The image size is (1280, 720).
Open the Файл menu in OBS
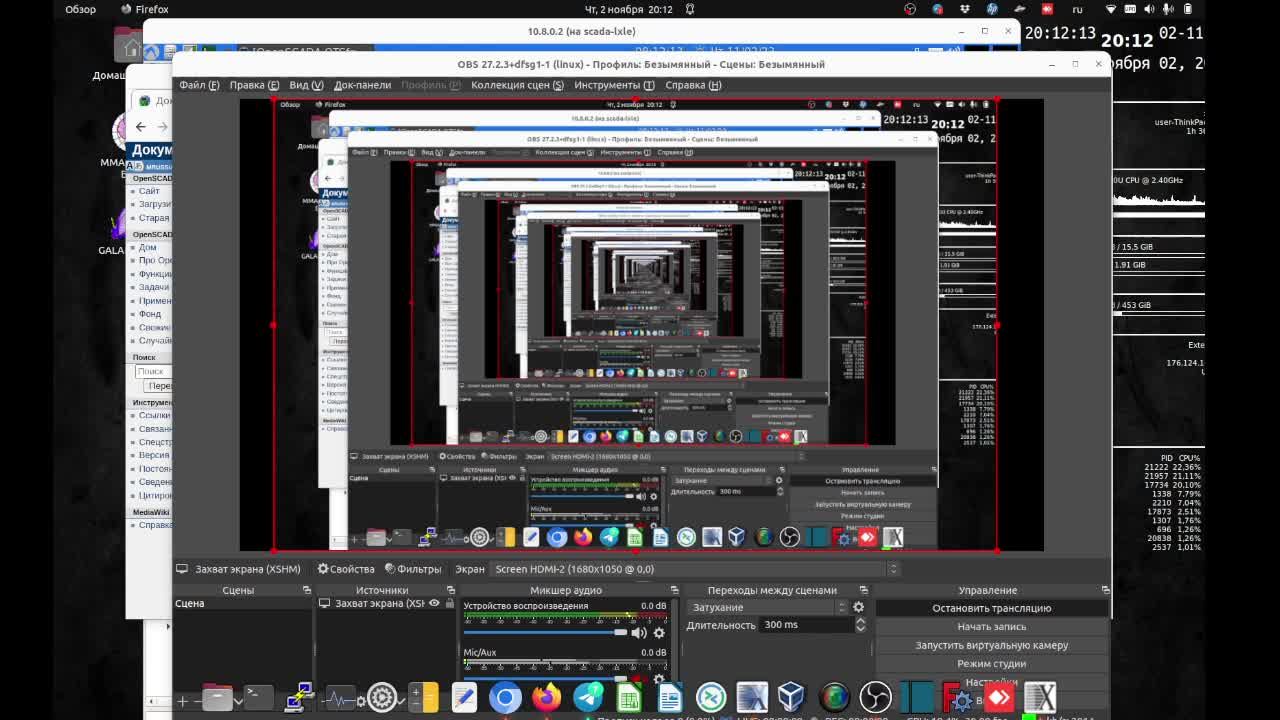(199, 85)
